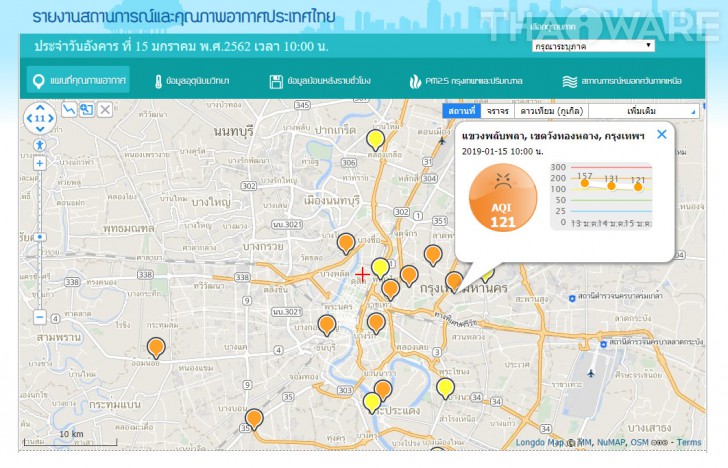Viewport: 728px width, 468px height.
Task: Switch to the สถานที่ map layer tab
Action: pos(462,111)
